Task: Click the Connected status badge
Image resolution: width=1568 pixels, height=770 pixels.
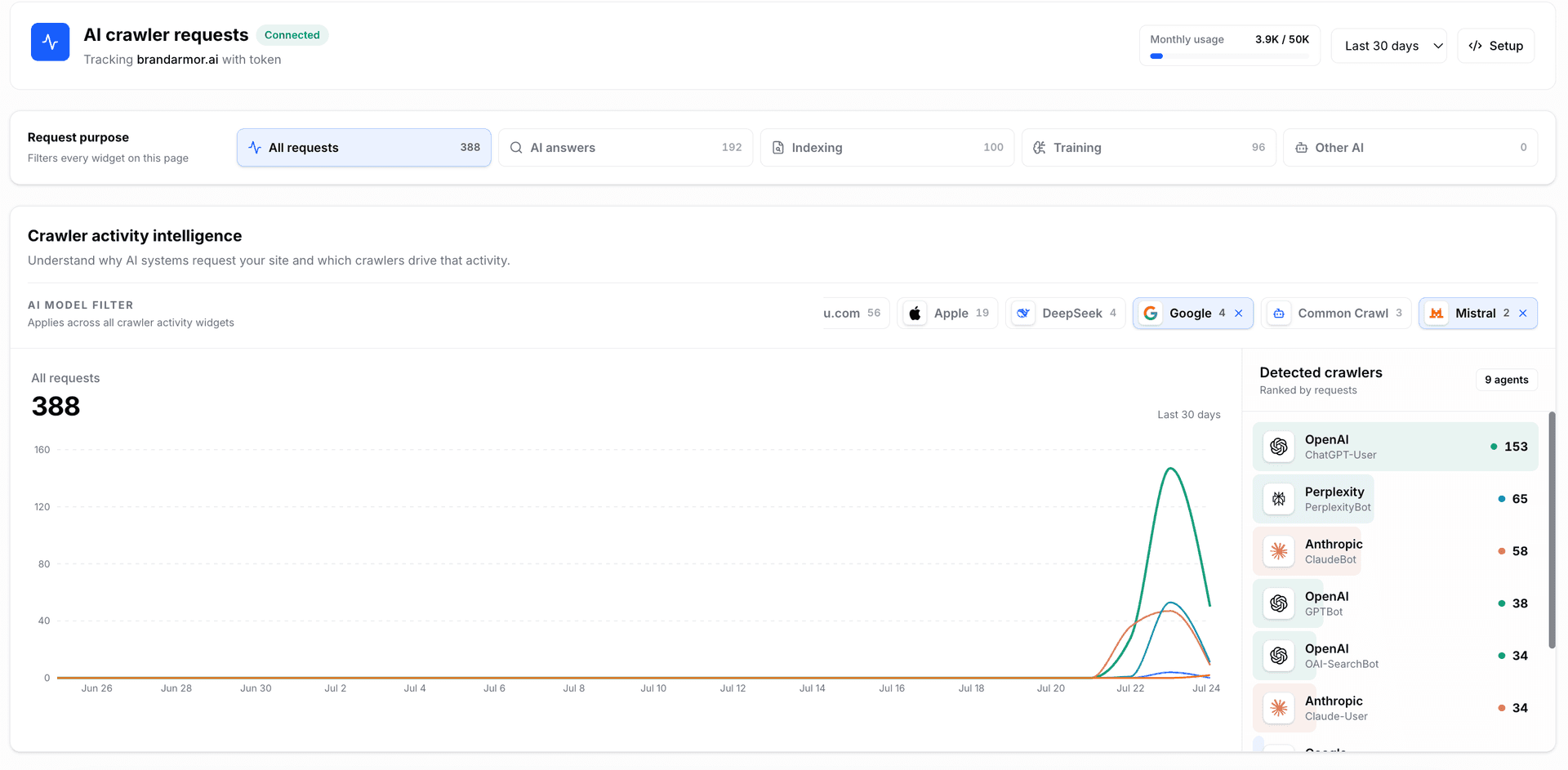Action: pos(292,35)
